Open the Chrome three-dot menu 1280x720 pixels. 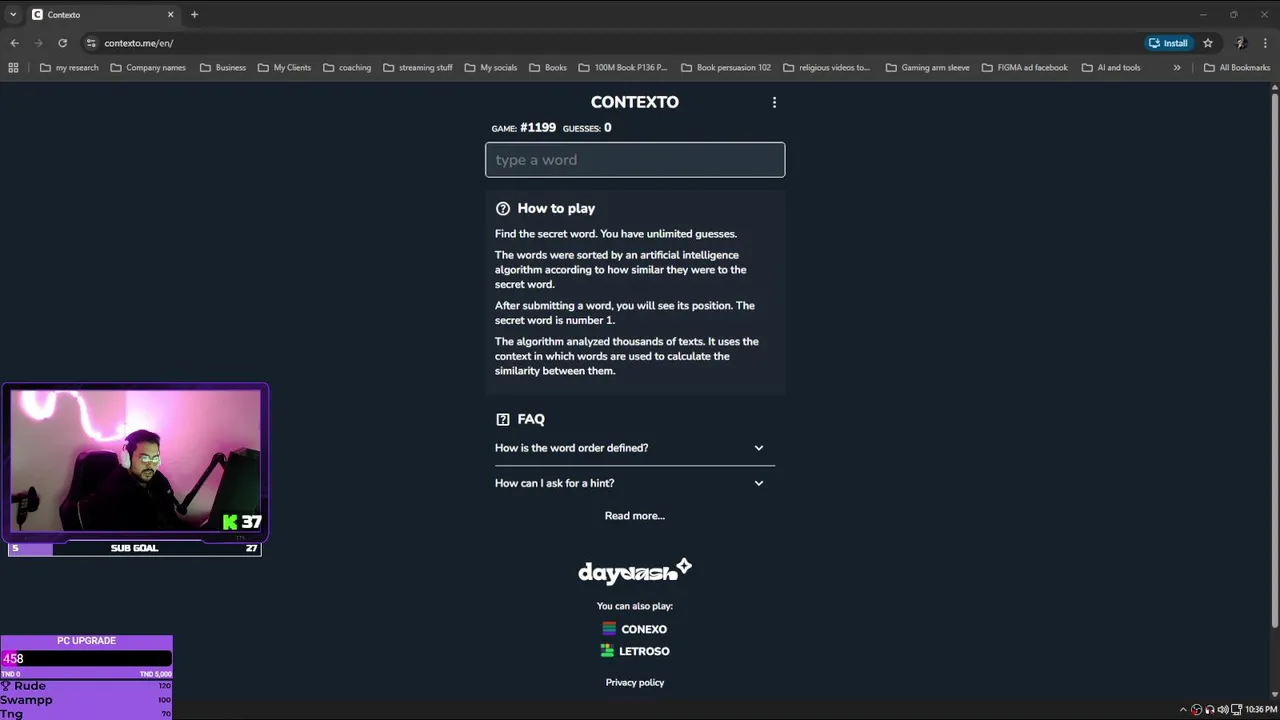1266,43
